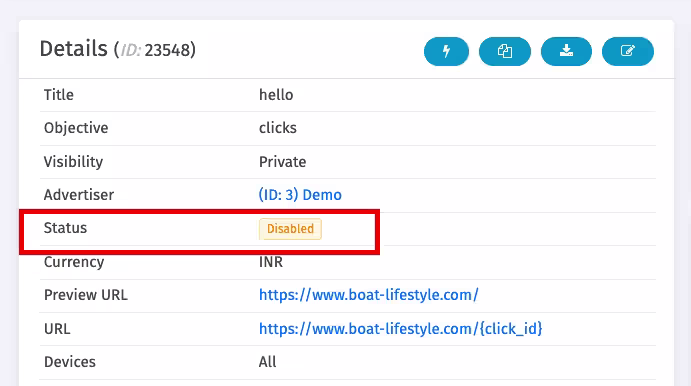Click the 'Title' row label
The height and width of the screenshot is (386, 691).
(59, 95)
